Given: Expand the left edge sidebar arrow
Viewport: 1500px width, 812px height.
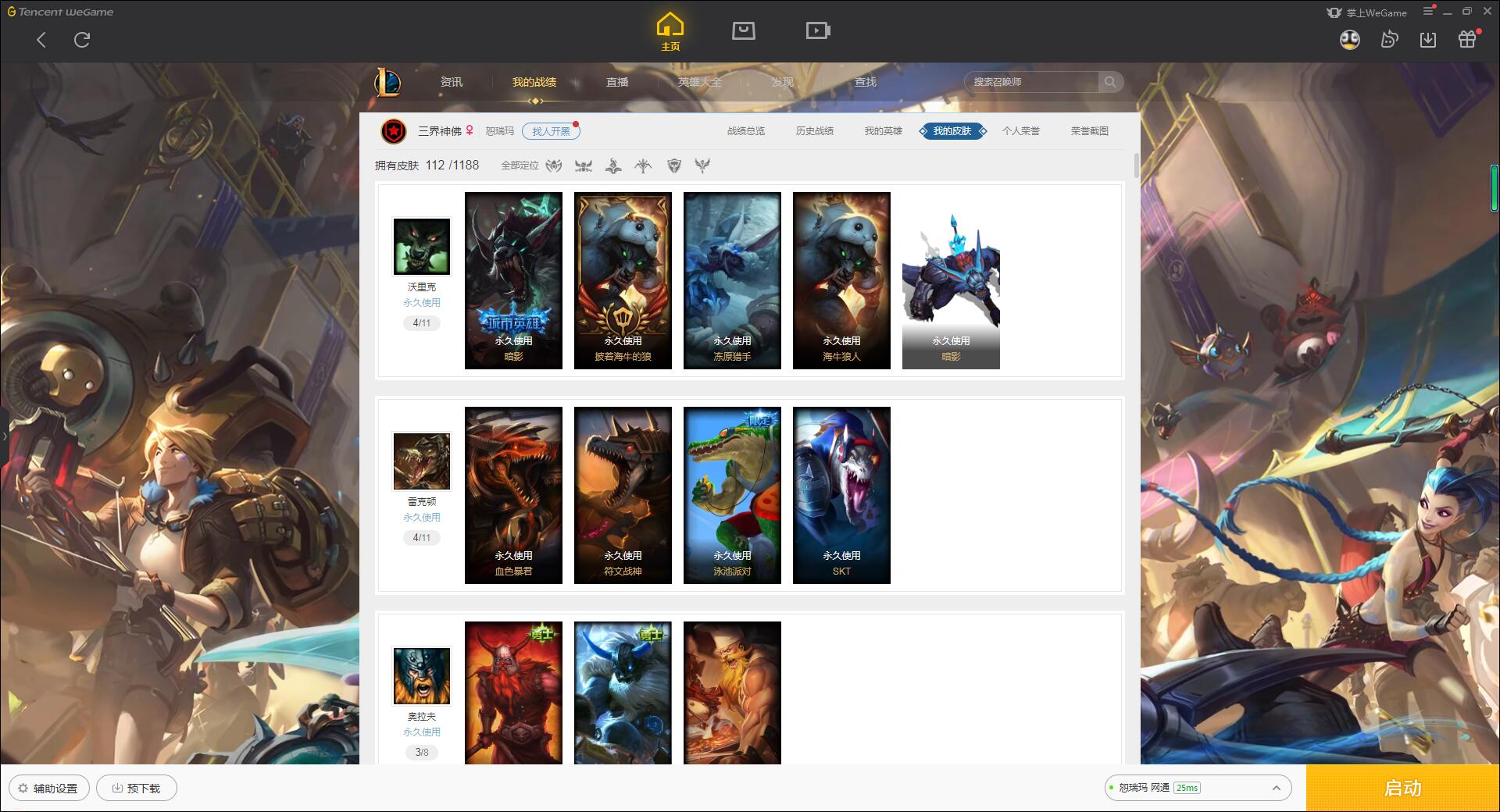Looking at the screenshot, I should [x=4, y=436].
